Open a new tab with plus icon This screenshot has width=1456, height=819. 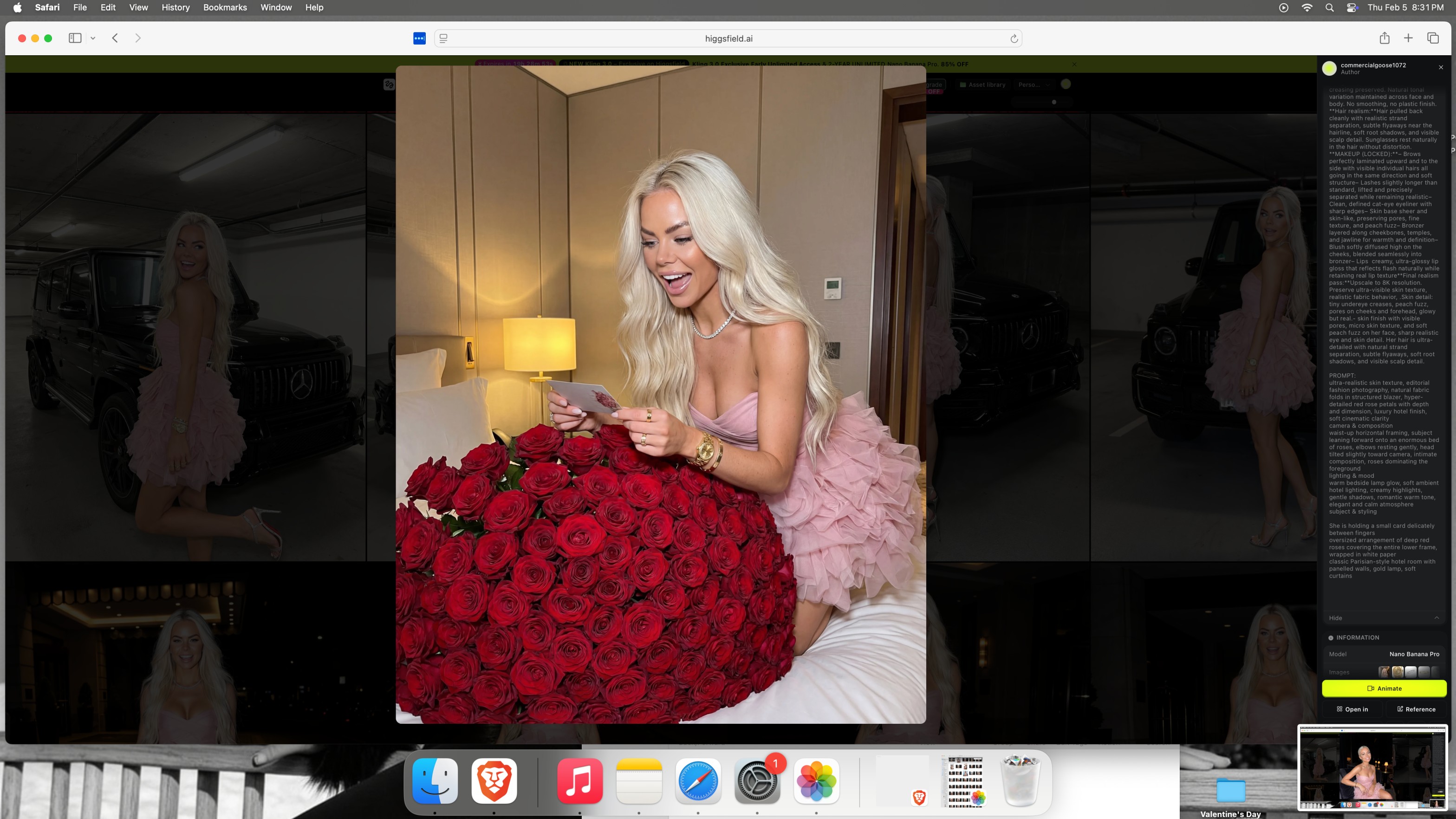point(1408,38)
